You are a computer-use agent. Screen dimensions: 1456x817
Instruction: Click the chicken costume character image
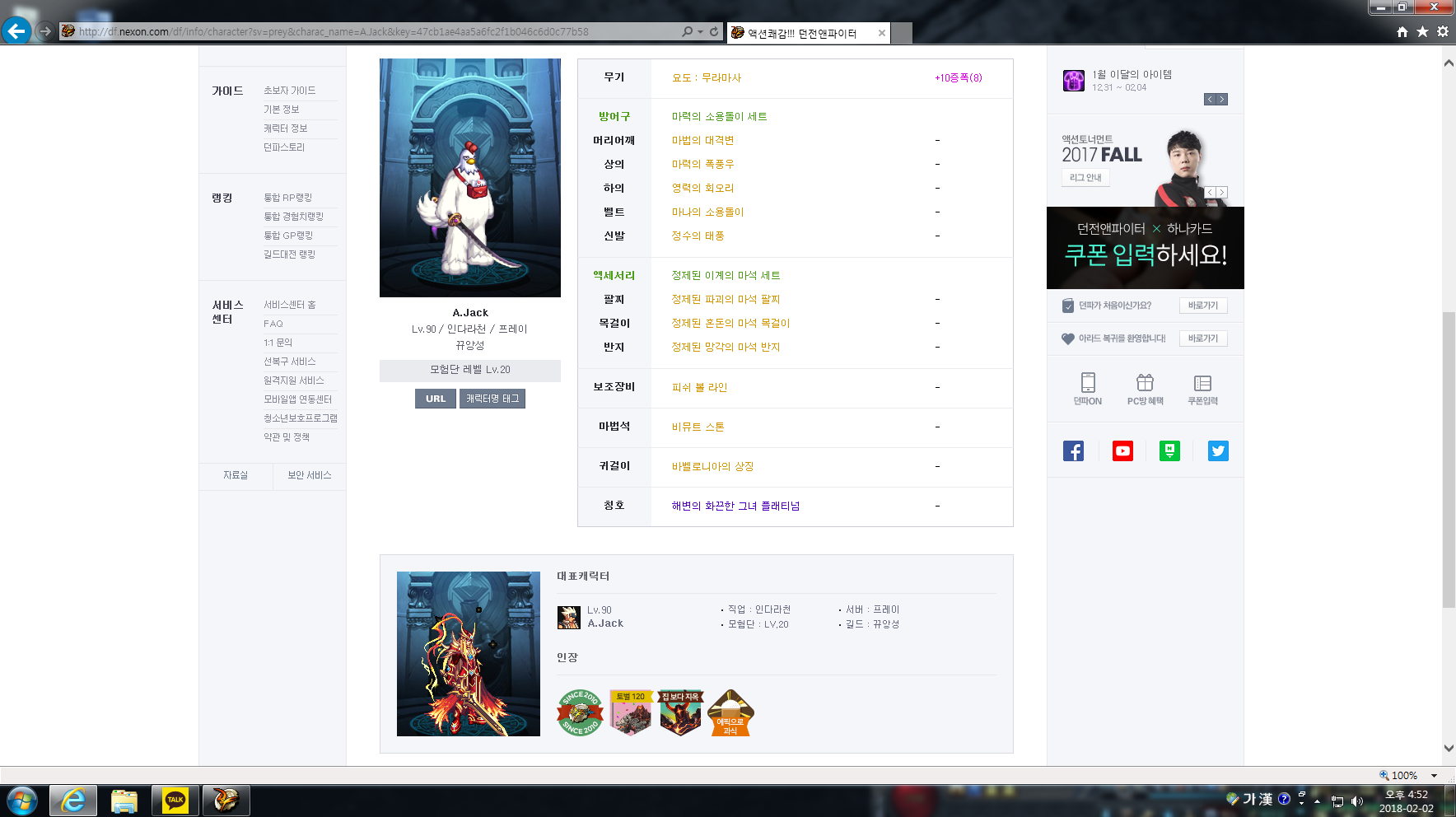[470, 178]
